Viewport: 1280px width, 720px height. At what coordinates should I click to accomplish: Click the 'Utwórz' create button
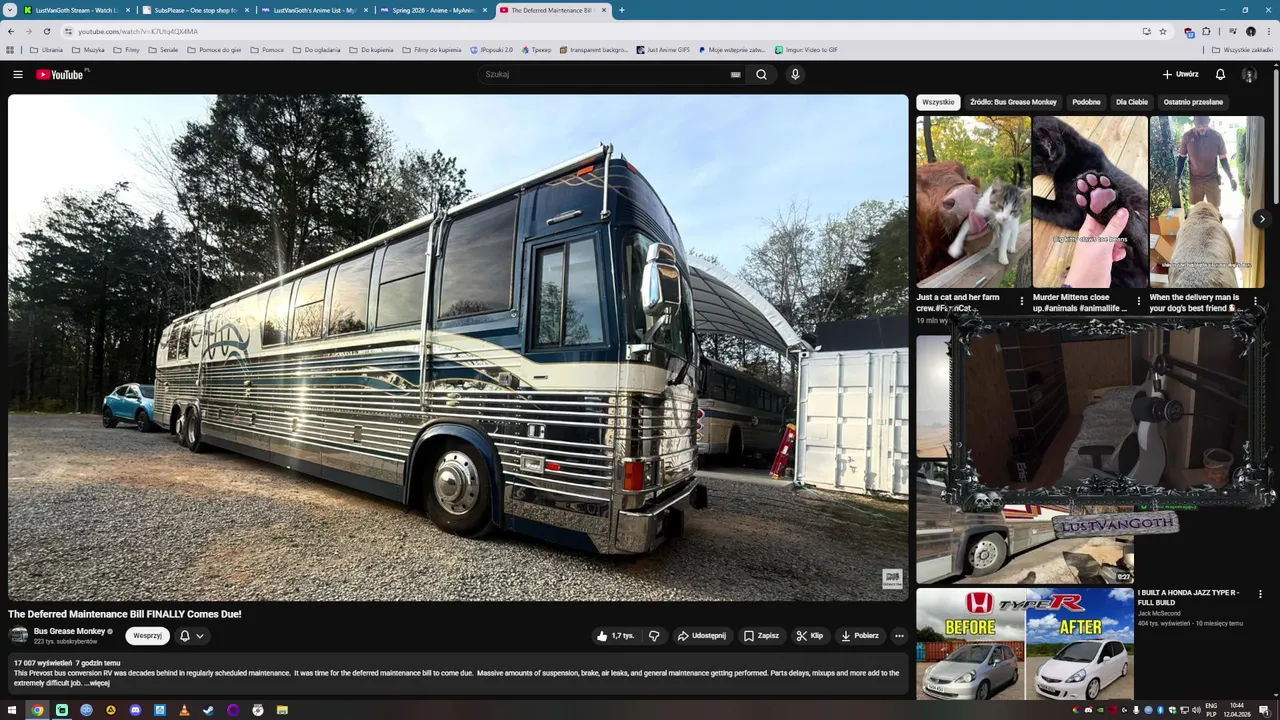pos(1180,74)
